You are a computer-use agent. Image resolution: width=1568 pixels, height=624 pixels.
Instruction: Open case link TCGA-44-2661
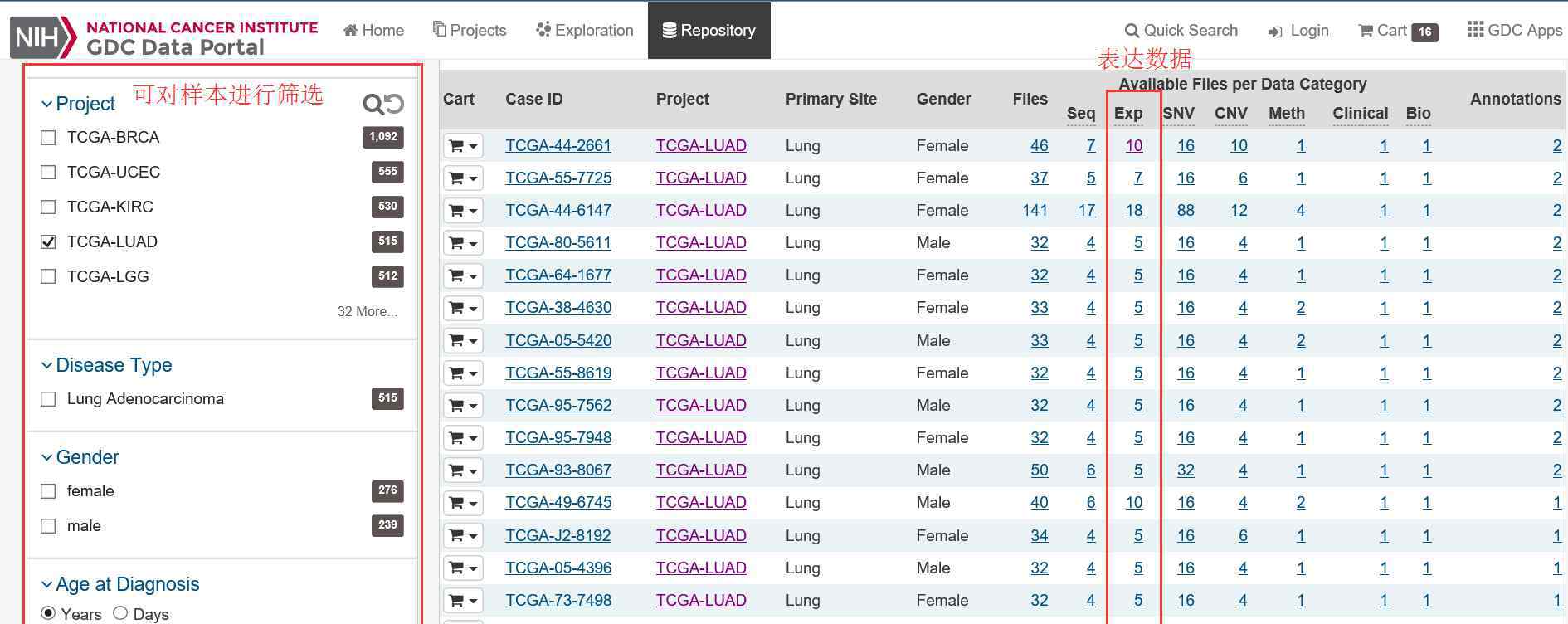pyautogui.click(x=558, y=146)
